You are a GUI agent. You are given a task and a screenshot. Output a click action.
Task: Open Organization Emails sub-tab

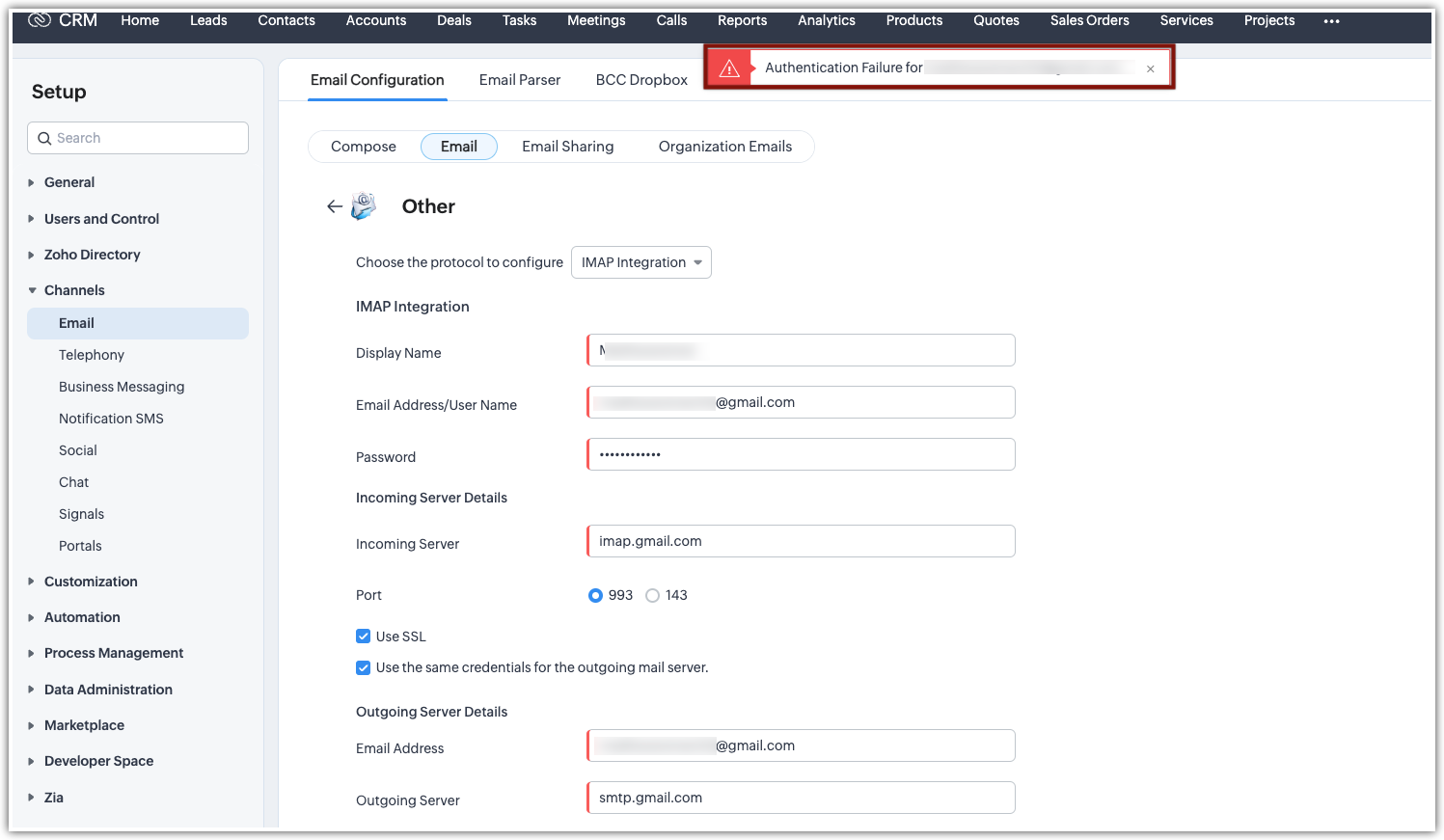click(x=725, y=147)
